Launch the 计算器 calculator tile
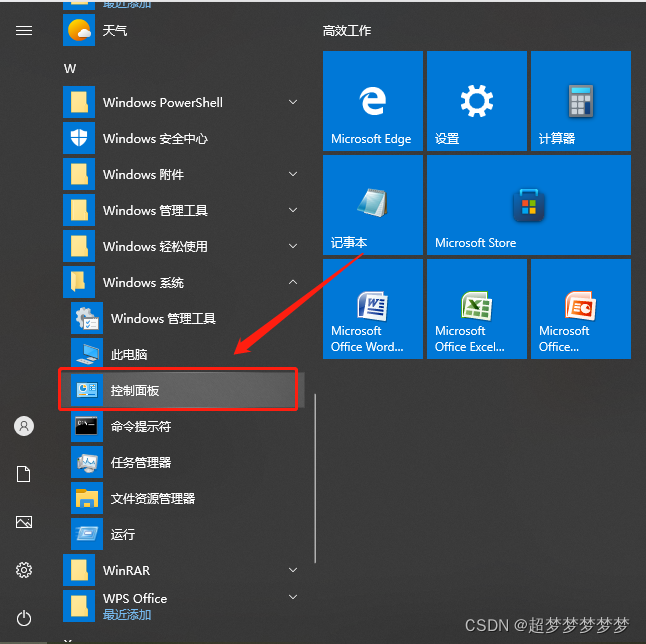Viewport: 646px width, 644px height. [x=581, y=101]
